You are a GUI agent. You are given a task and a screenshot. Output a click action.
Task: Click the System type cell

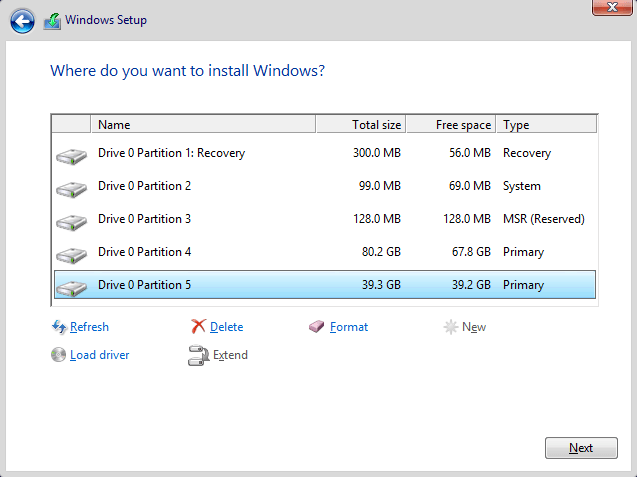tap(522, 186)
